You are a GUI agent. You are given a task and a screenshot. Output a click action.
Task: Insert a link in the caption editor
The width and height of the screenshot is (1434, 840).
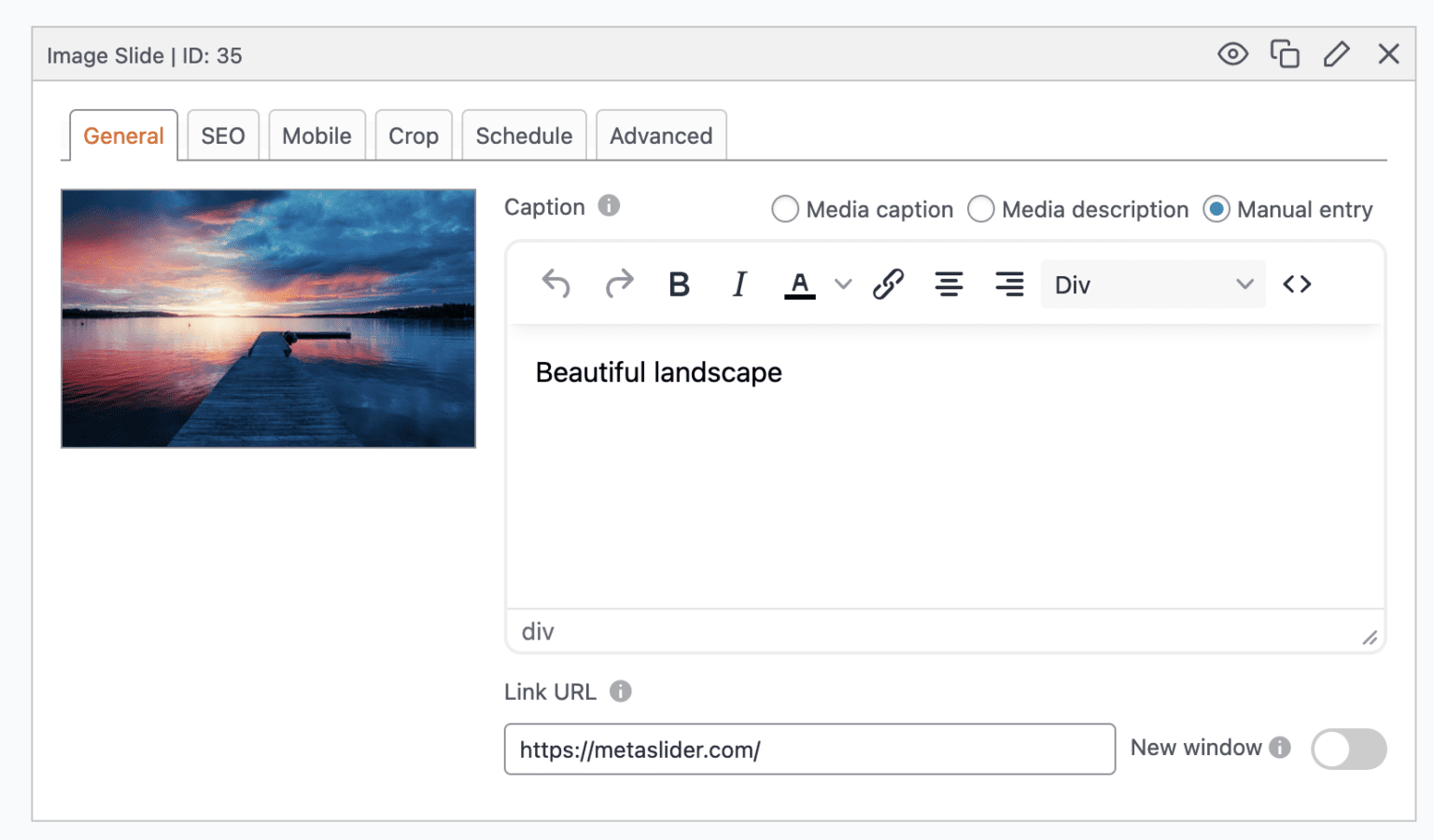tap(887, 284)
